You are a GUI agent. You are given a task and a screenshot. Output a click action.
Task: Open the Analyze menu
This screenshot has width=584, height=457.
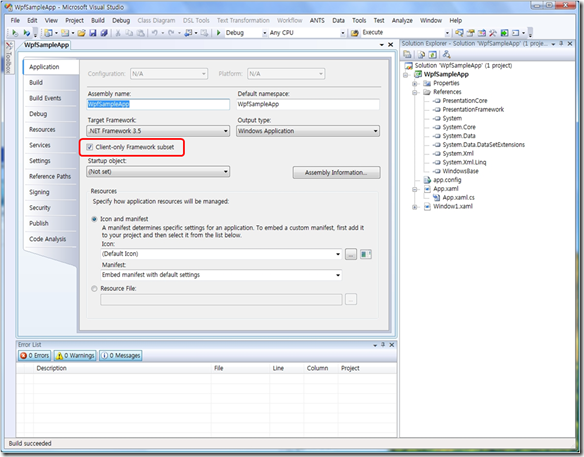point(402,20)
